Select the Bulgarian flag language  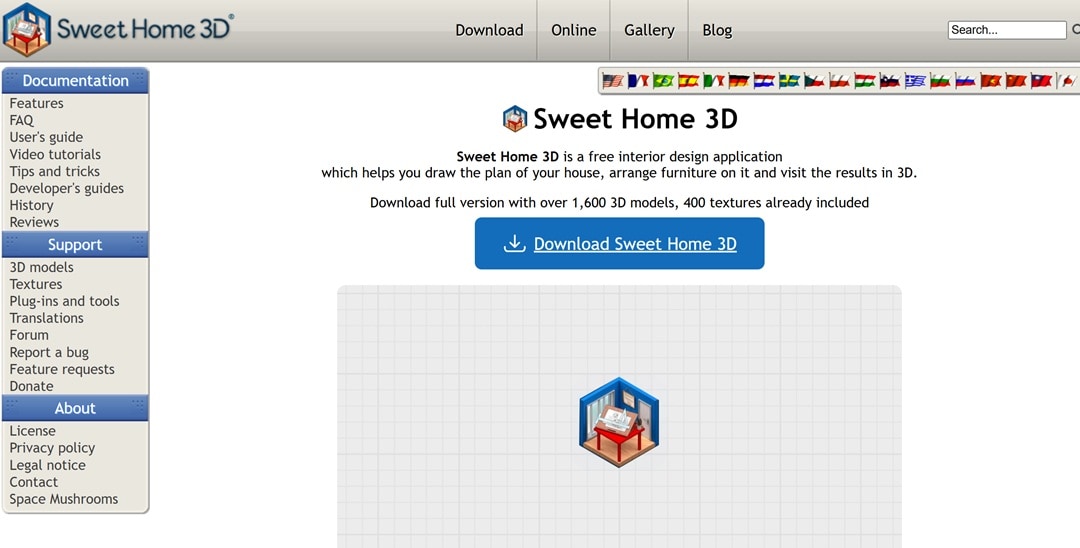(x=940, y=81)
